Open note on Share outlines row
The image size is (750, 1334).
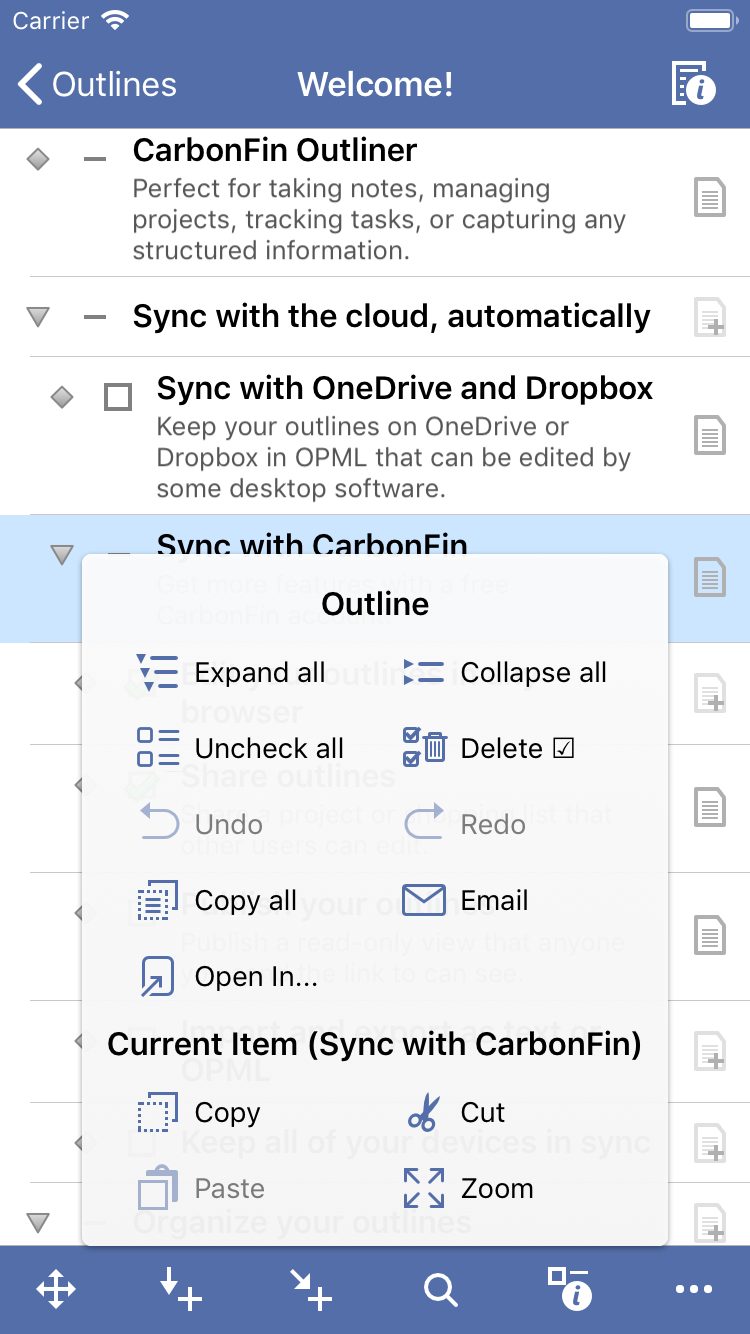[x=709, y=807]
